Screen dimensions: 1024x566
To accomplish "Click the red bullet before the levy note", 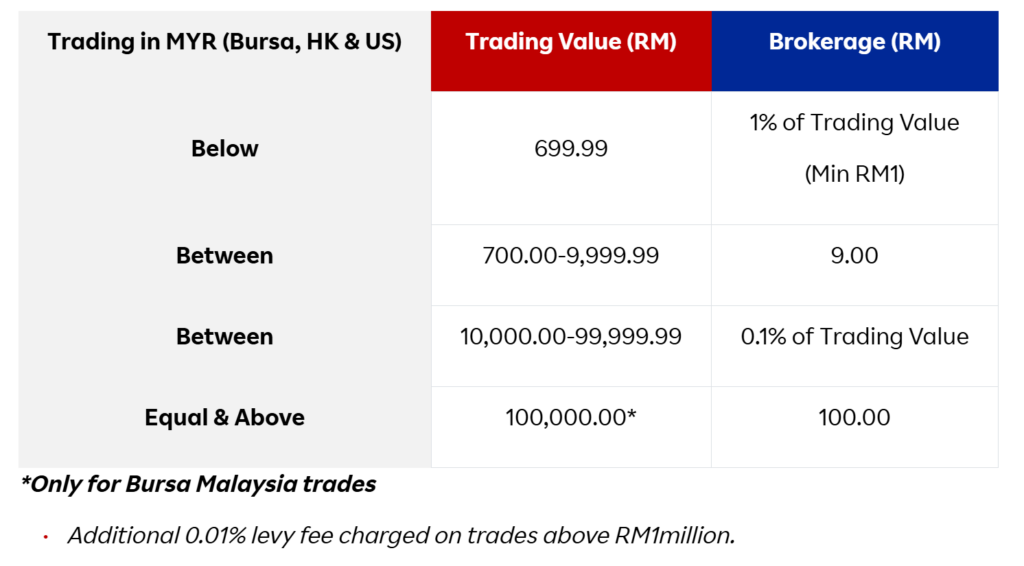I will (x=46, y=537).
